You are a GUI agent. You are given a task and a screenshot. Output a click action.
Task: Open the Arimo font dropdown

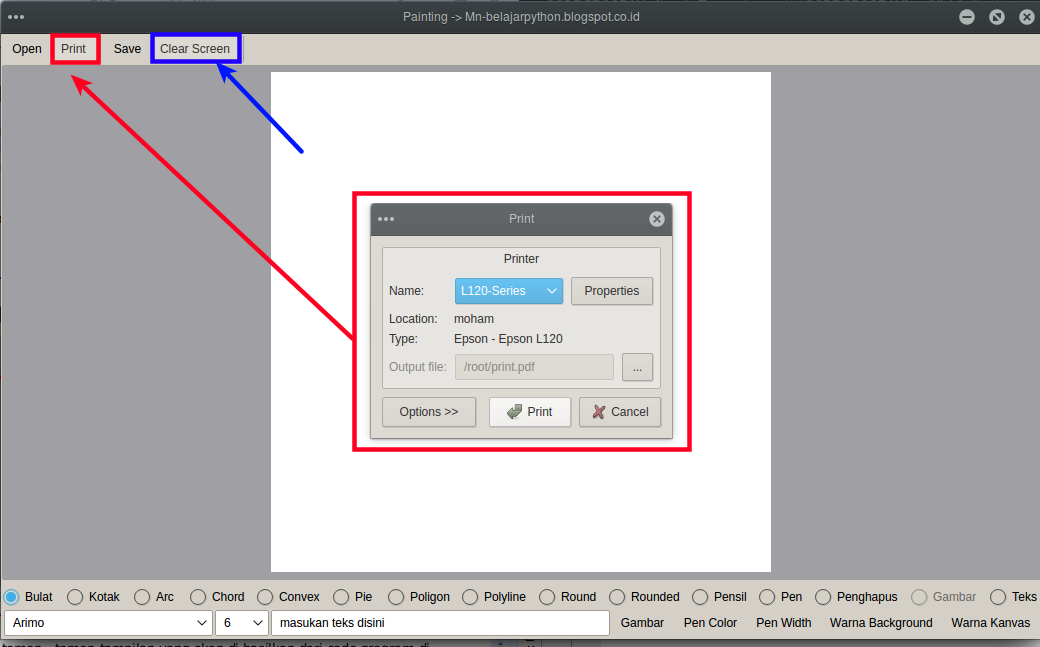(x=107, y=623)
